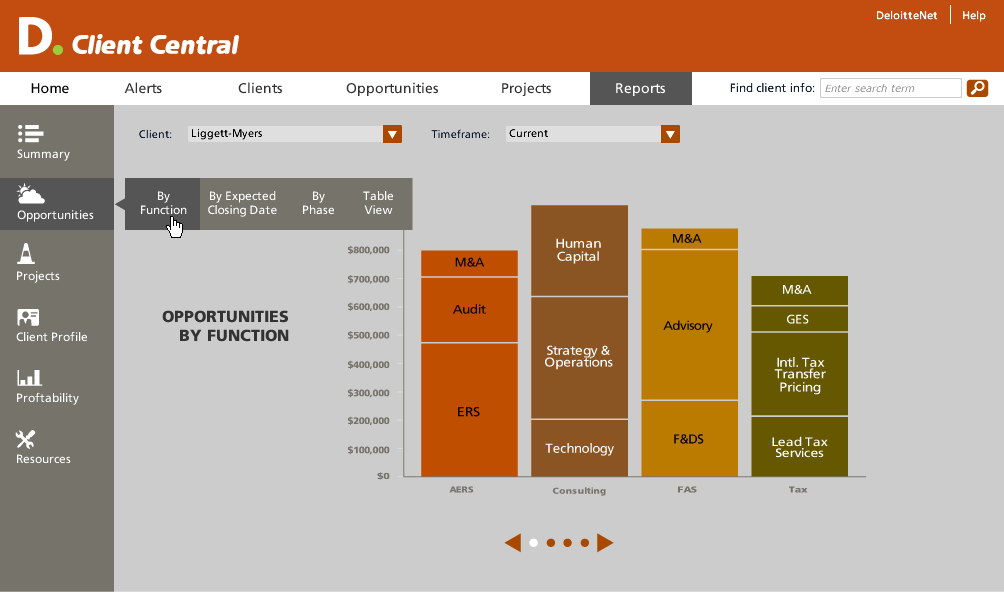Go to previous chart with left arrow
Viewport: 1004px width, 592px height.
tap(512, 543)
